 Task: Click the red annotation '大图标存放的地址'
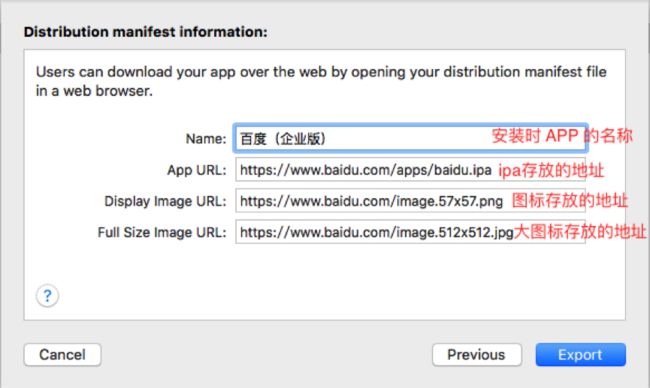tap(580, 231)
